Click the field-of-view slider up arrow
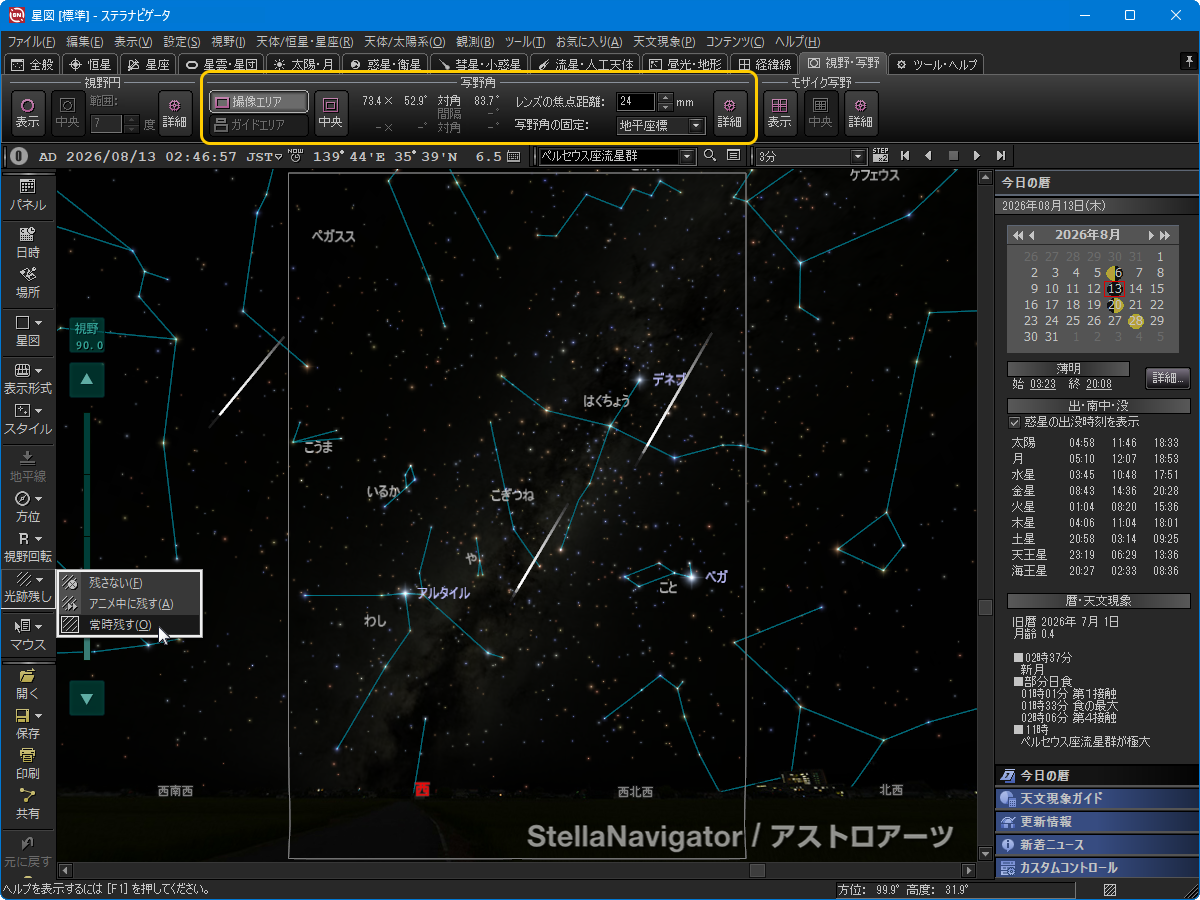The height and width of the screenshot is (900, 1200). (87, 379)
